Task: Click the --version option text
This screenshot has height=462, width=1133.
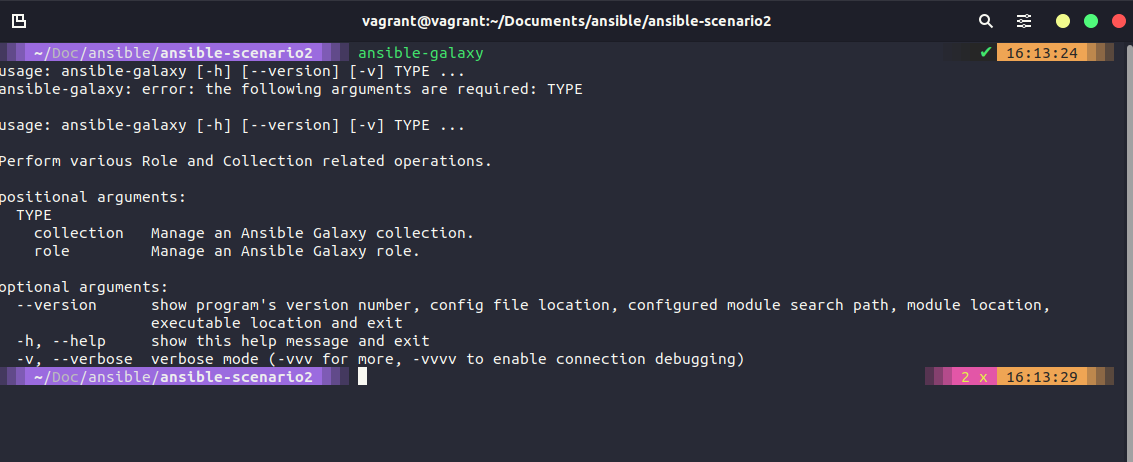Action: click(57, 305)
